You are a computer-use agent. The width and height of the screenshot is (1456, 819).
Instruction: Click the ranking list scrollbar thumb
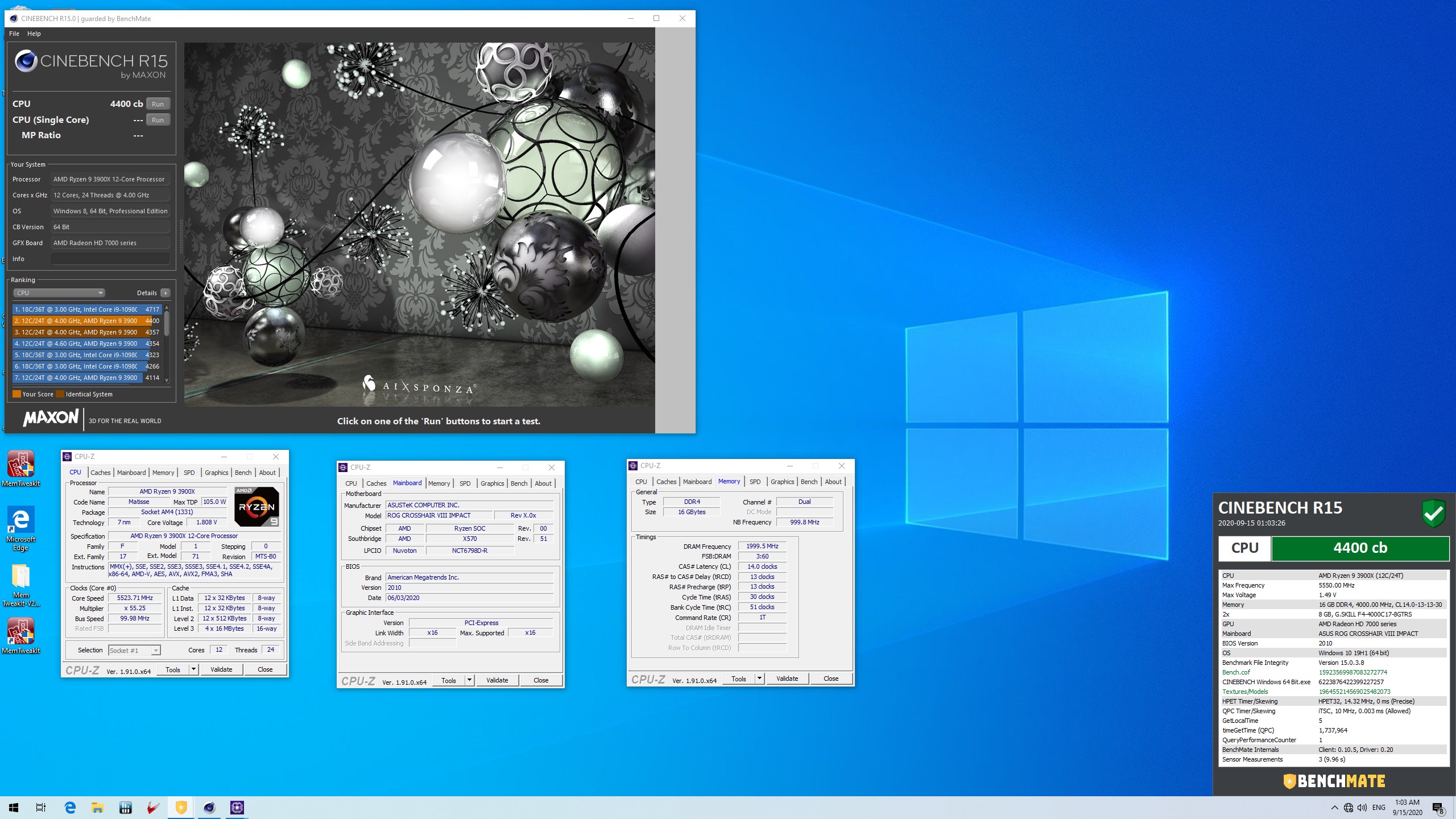(x=167, y=324)
